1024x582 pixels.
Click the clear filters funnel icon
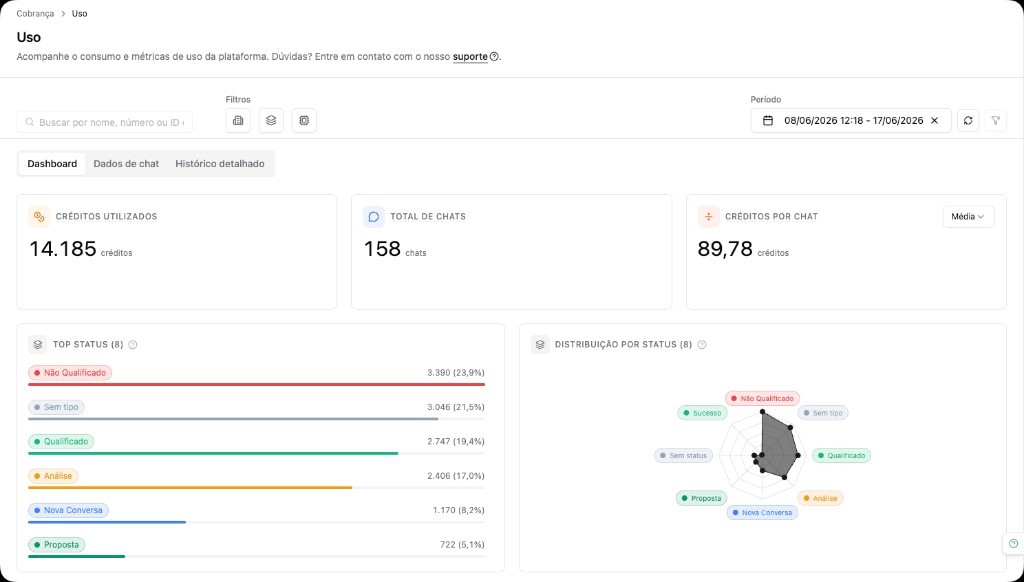click(996, 121)
